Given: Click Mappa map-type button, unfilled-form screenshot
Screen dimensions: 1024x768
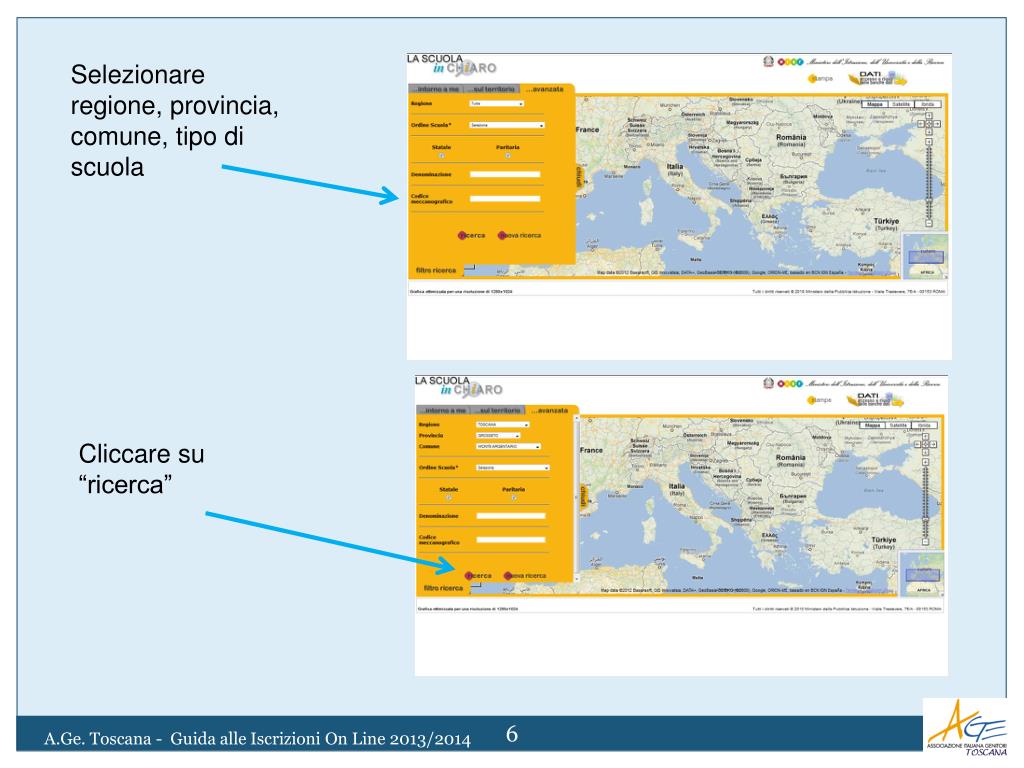Looking at the screenshot, I should point(875,104).
